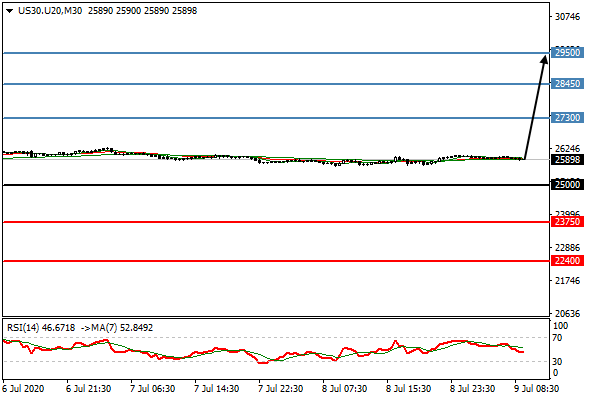This screenshot has width=590, height=400.
Task: Select the red 23750 level label
Action: click(x=567, y=222)
